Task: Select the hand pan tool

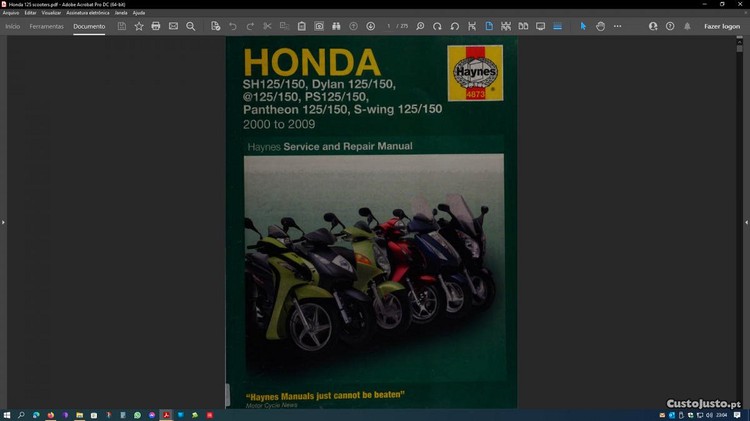Action: pyautogui.click(x=600, y=26)
